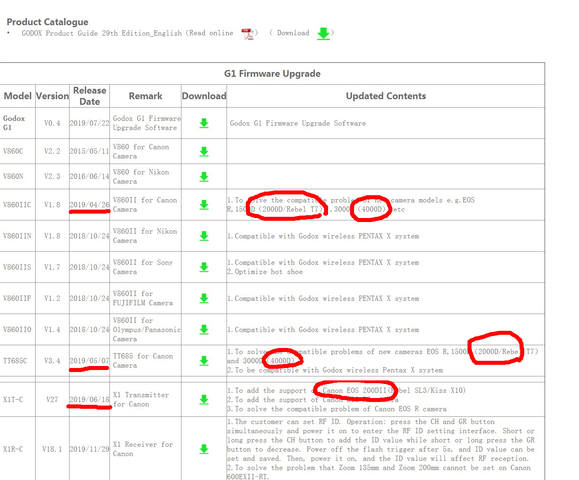This screenshot has height=480, width=579.
Task: Select release date 2019/05/07
Action: coord(89,360)
